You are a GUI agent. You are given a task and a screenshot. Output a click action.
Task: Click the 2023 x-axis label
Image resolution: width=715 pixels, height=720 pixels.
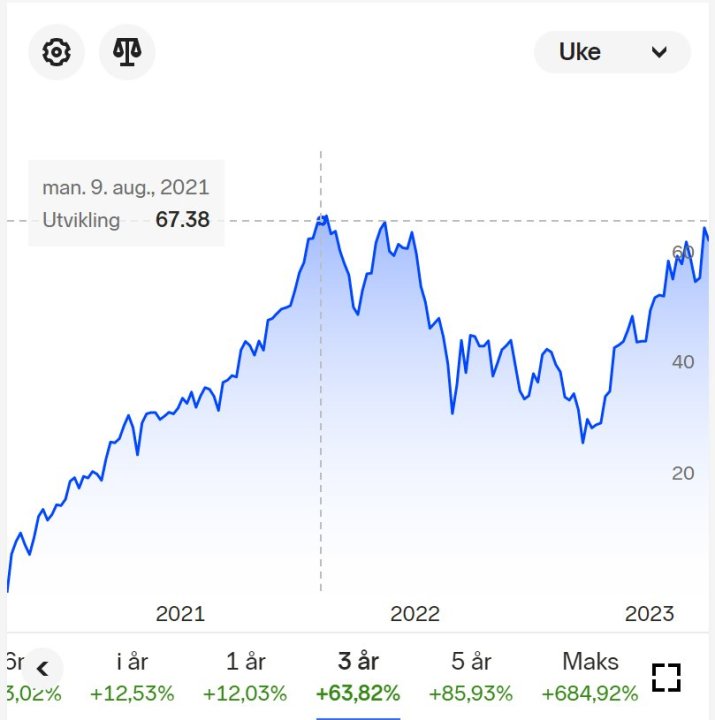650,614
